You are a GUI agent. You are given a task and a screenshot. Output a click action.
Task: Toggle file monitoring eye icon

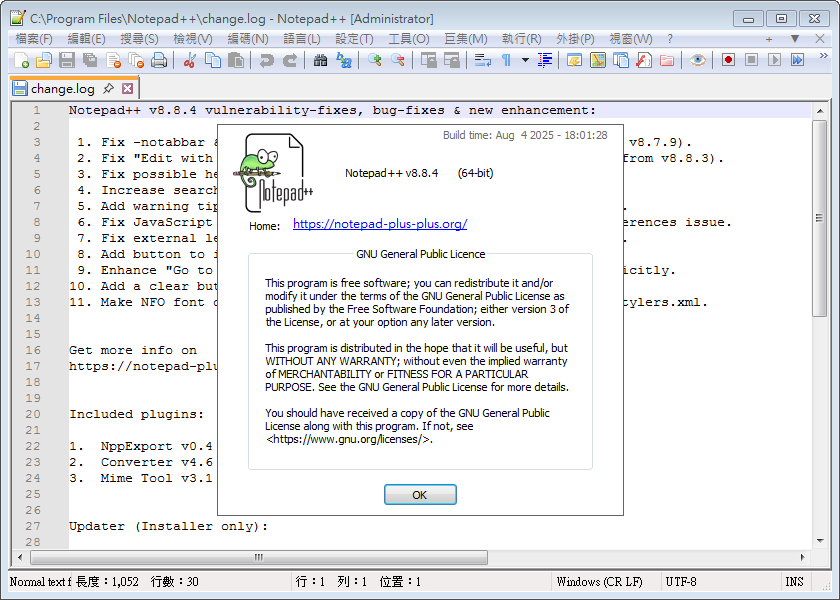(x=698, y=60)
